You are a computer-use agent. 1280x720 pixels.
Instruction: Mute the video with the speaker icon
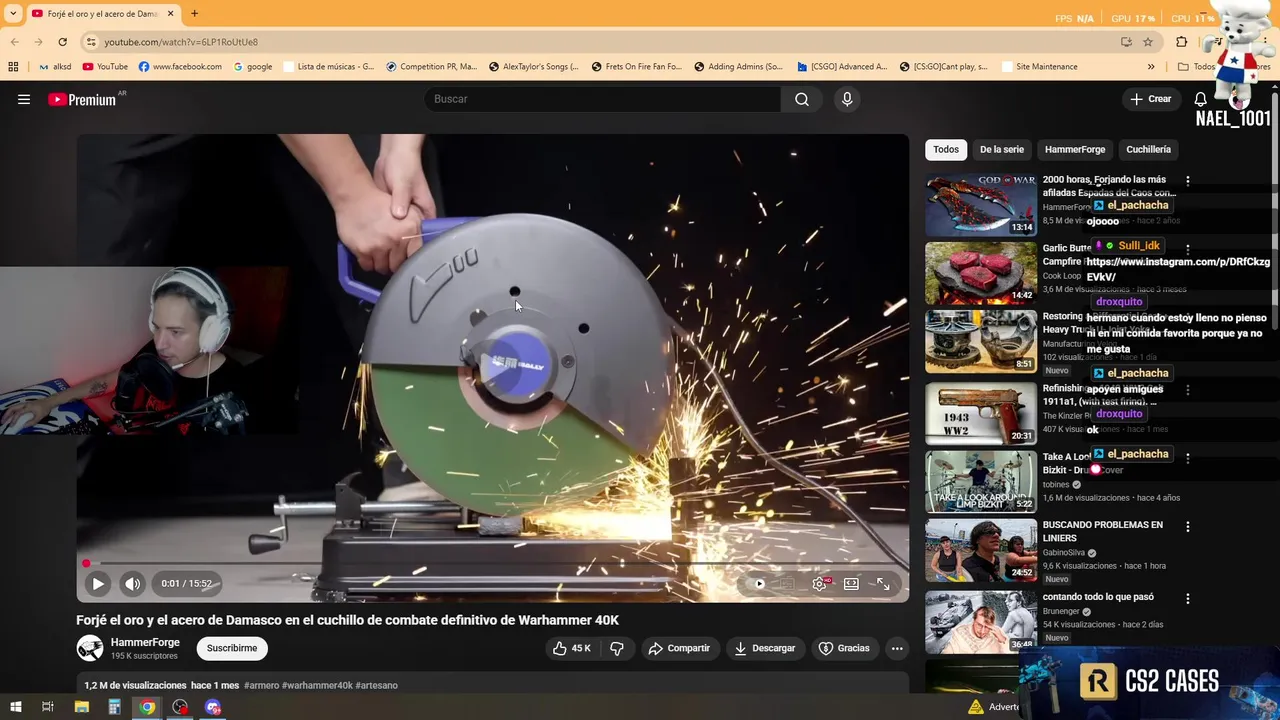coord(132,584)
